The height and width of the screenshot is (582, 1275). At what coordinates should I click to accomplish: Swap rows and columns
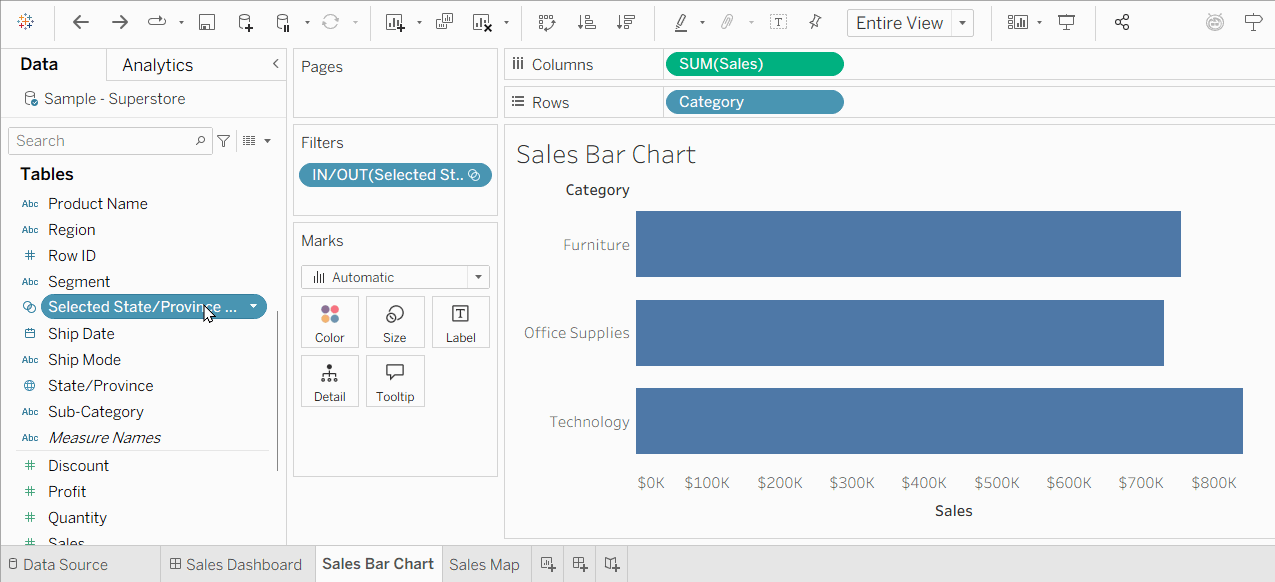[546, 22]
